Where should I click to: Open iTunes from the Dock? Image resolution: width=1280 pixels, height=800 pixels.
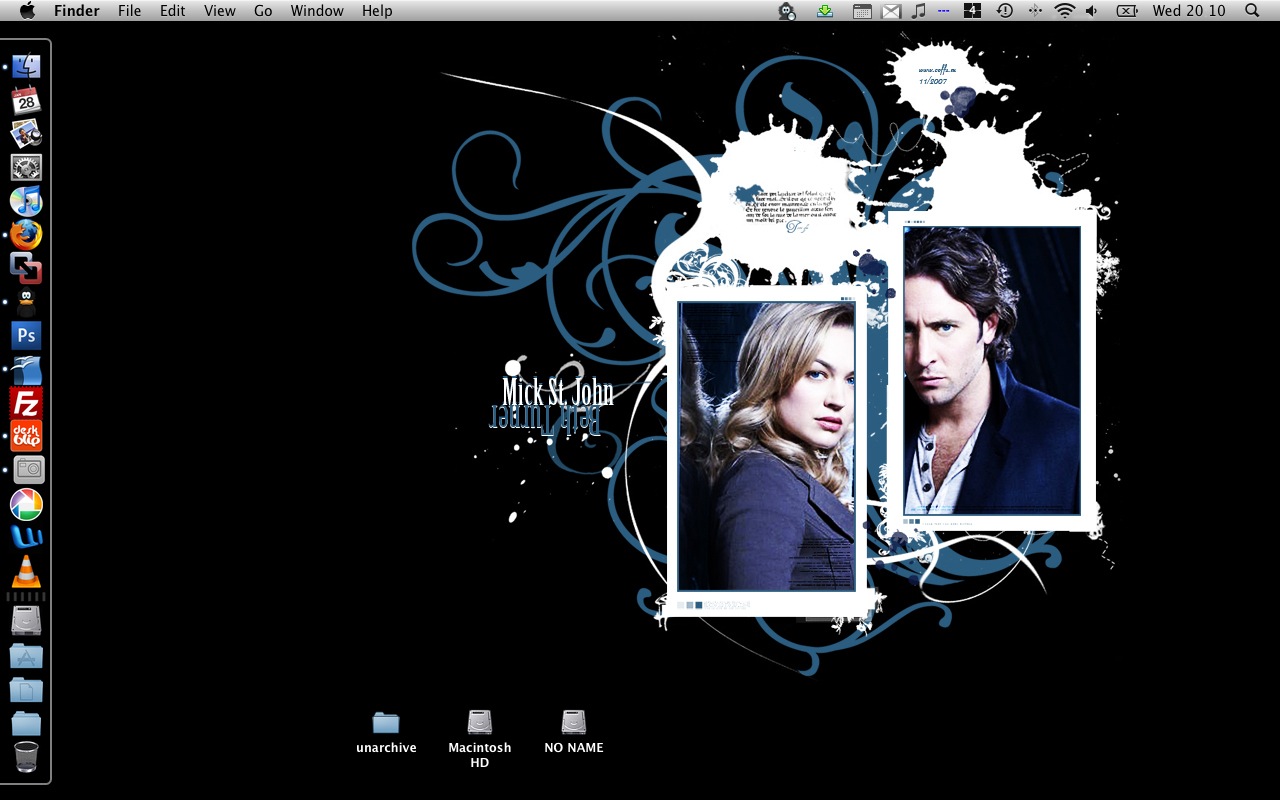pos(26,201)
